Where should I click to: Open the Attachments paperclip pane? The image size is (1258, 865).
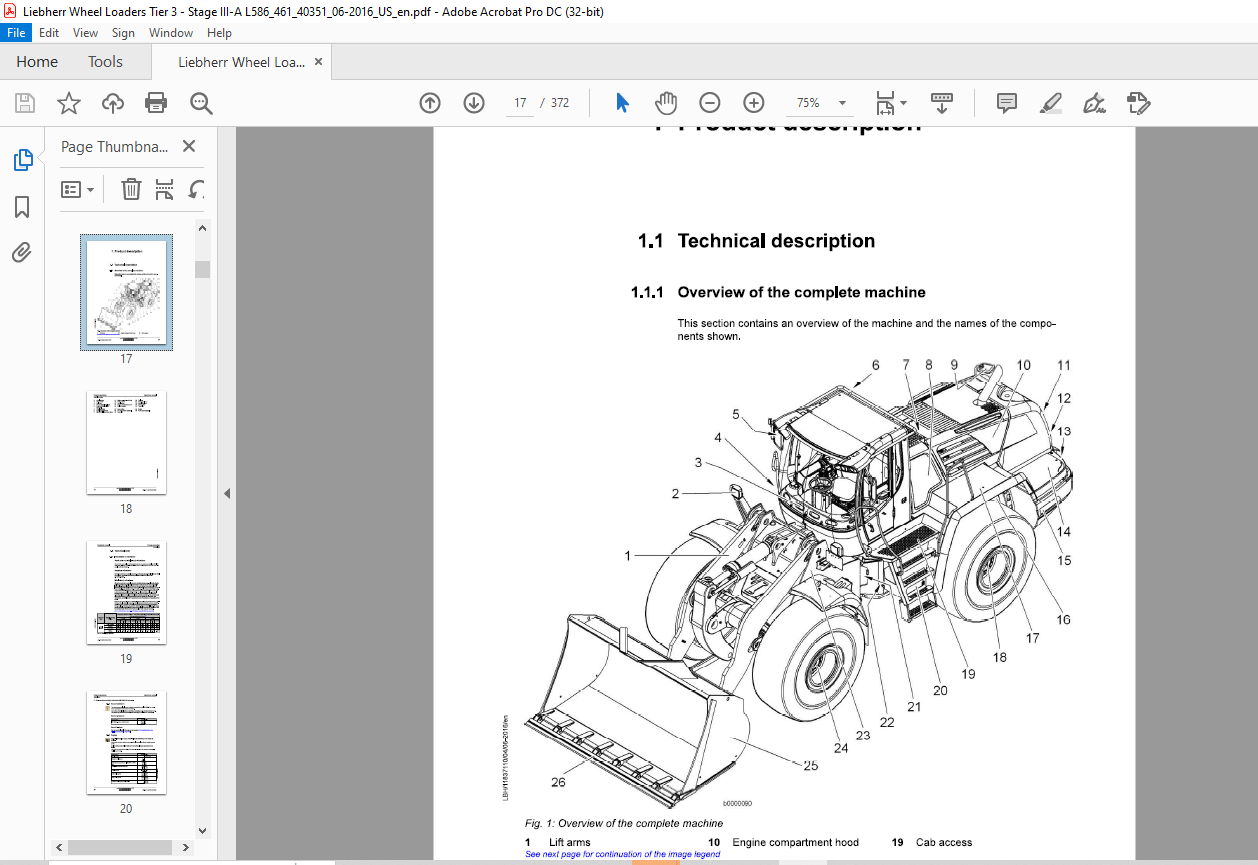coord(22,252)
